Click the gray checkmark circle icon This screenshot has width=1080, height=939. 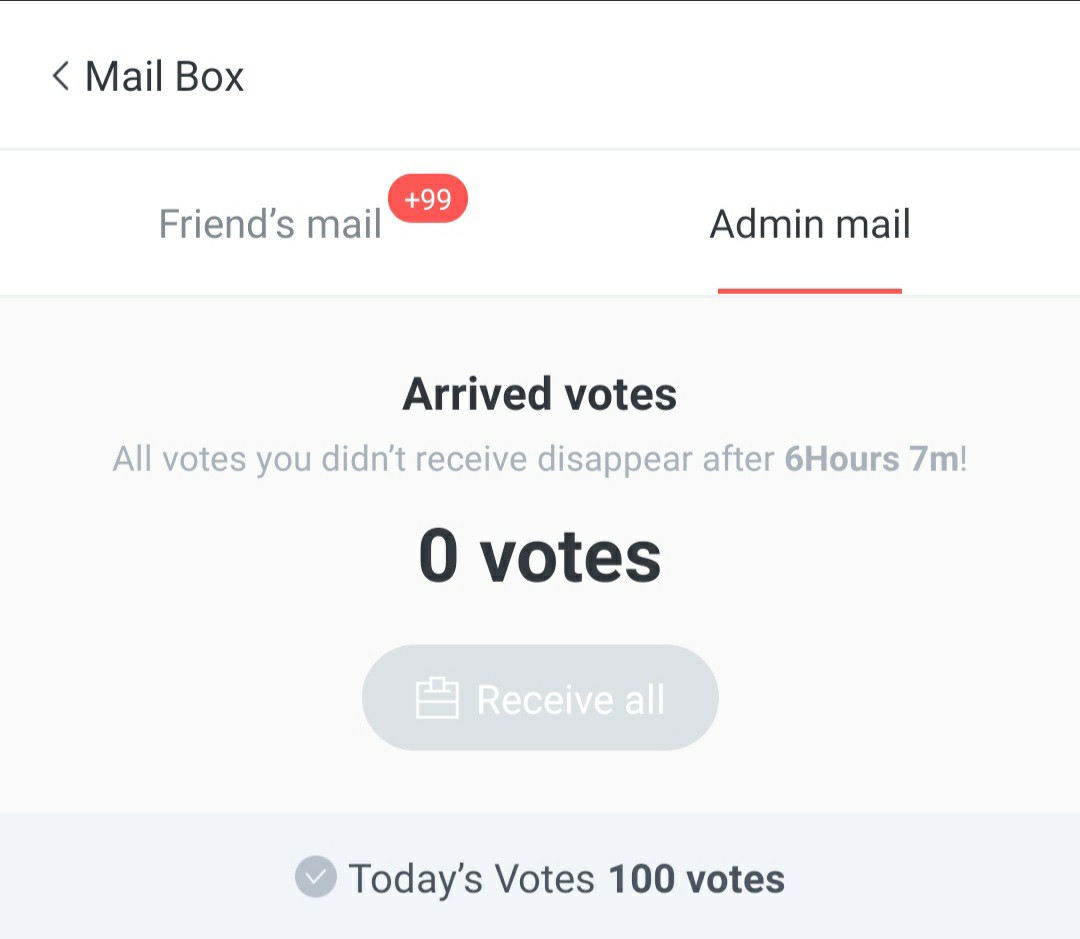click(x=315, y=878)
